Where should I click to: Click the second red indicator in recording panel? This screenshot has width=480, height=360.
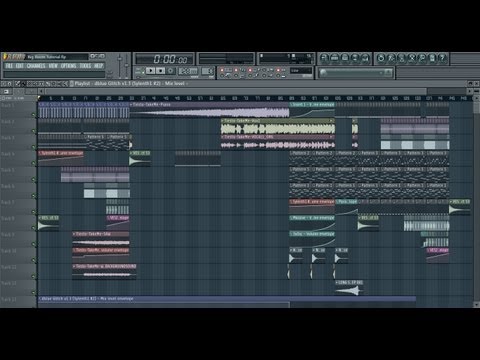point(236,70)
